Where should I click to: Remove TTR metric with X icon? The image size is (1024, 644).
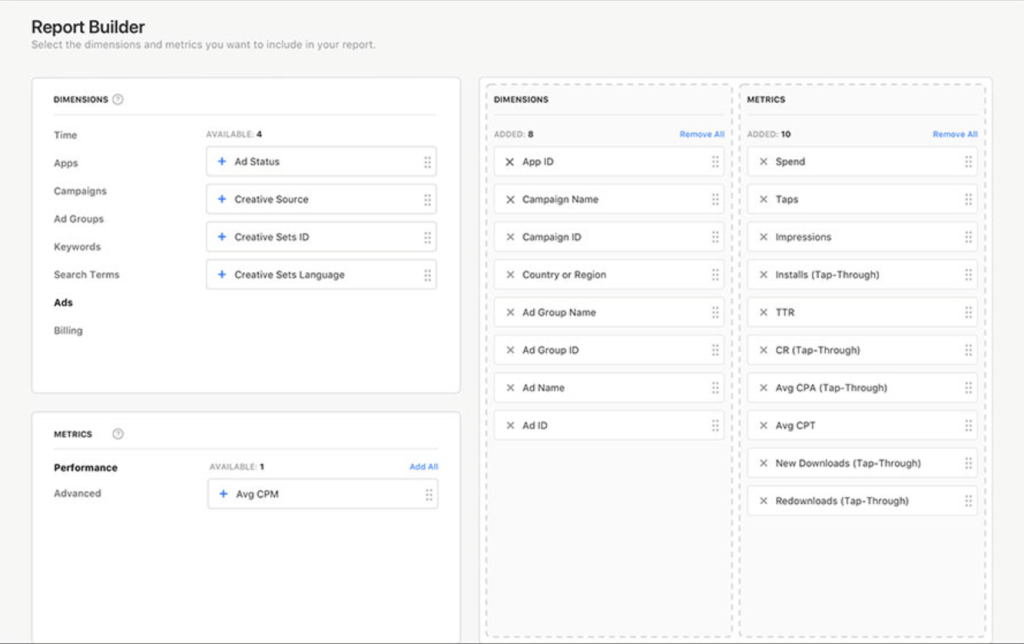(x=763, y=312)
